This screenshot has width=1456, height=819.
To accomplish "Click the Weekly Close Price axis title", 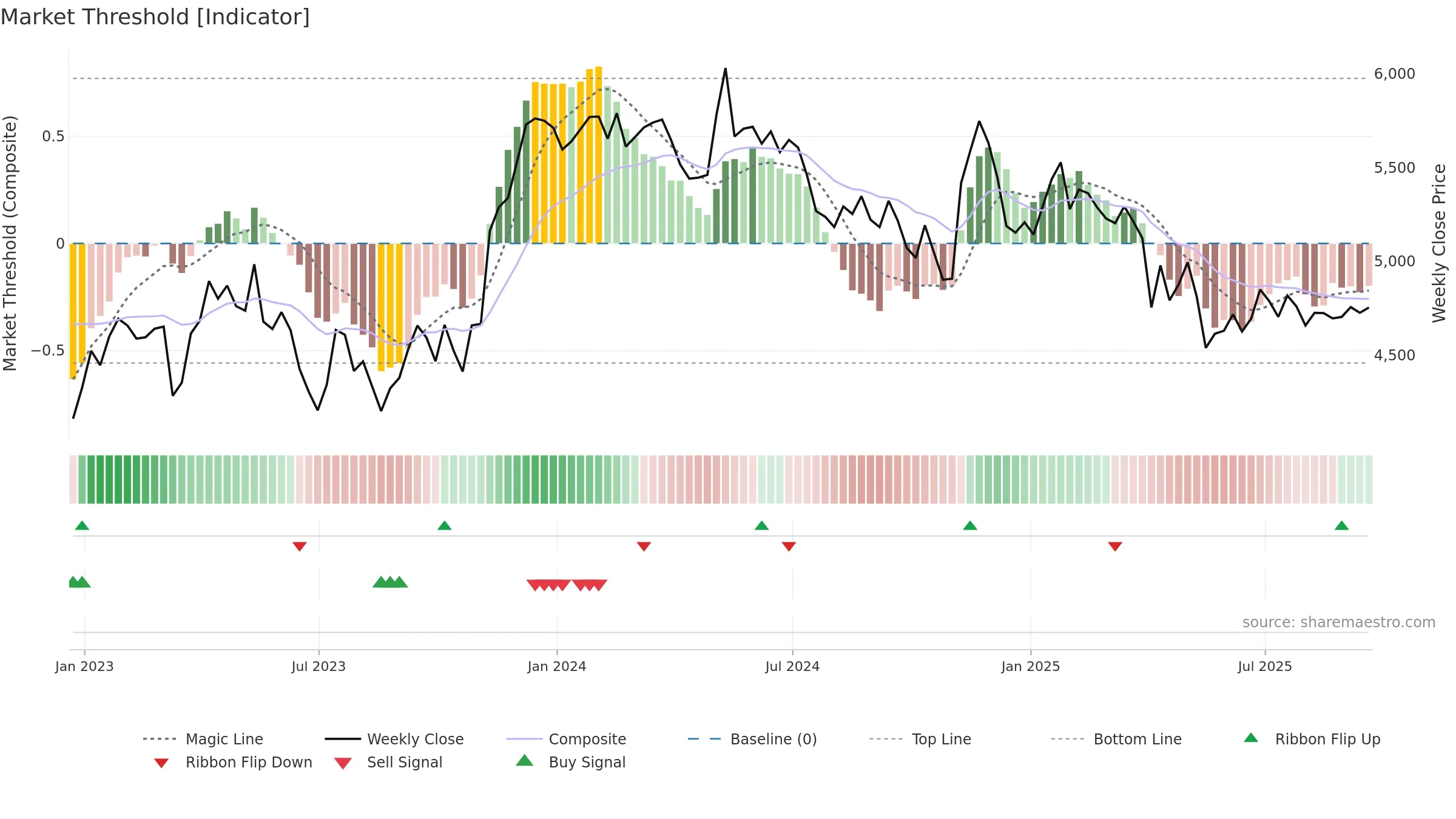I will tap(1439, 243).
